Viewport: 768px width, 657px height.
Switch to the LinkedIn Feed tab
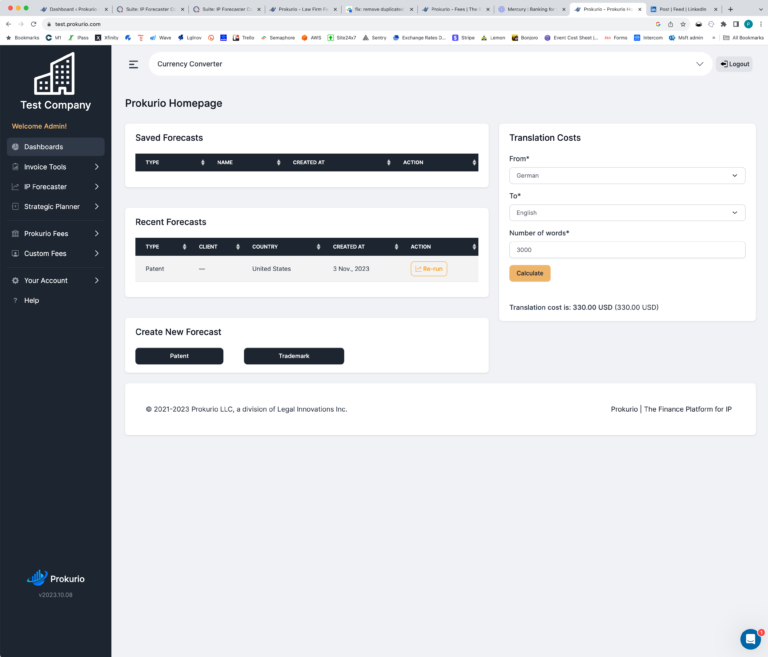tap(684, 9)
